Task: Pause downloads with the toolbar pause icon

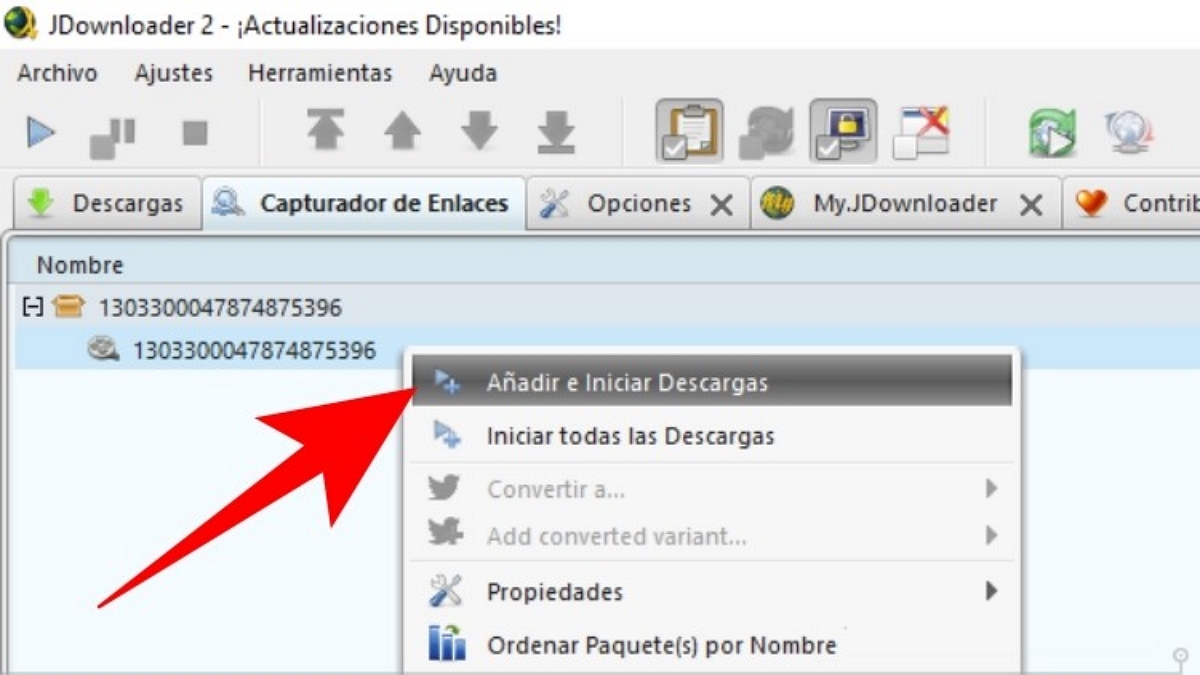Action: click(112, 136)
